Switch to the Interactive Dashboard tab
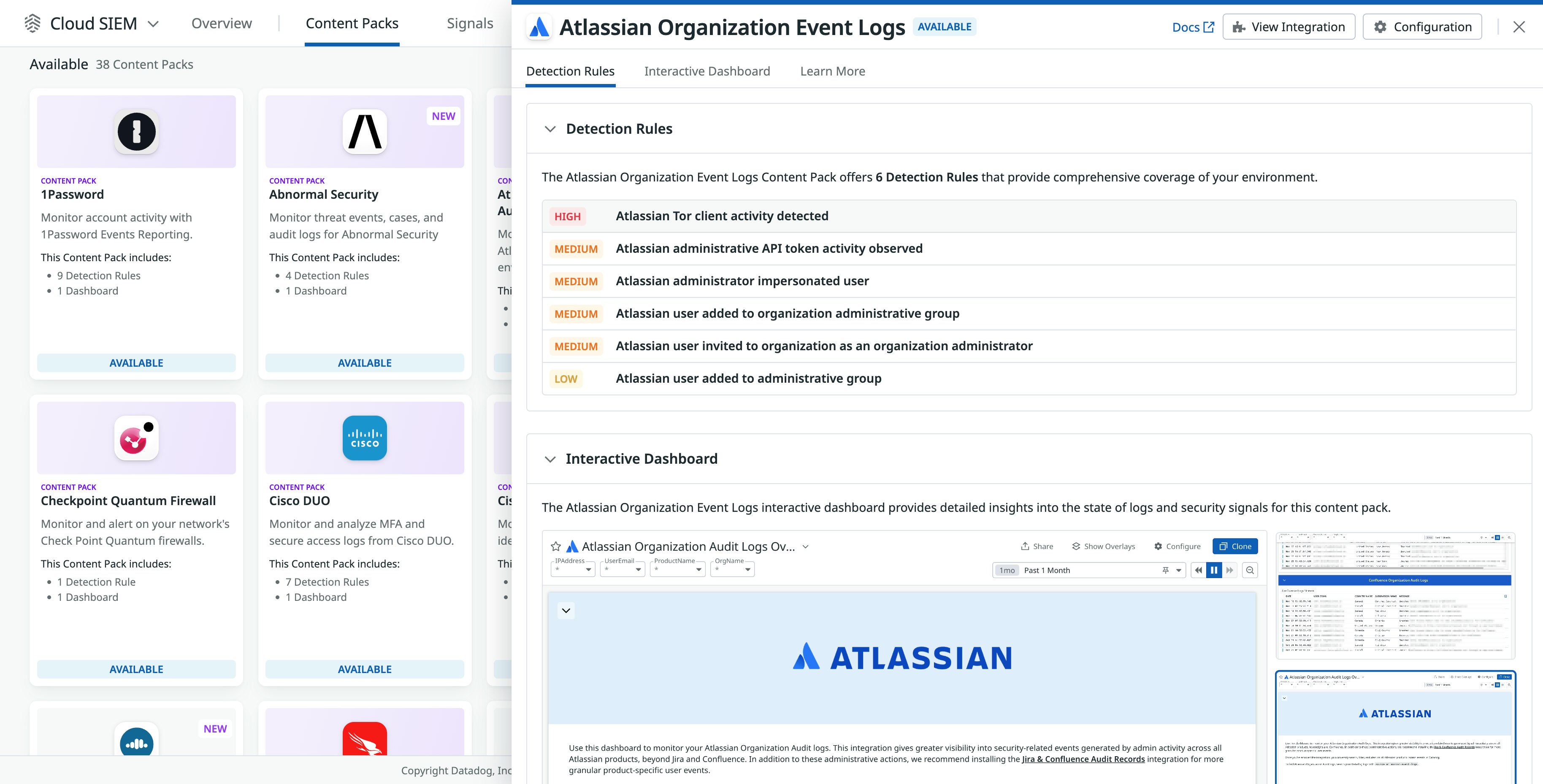Screen dimensions: 1543x784 pyautogui.click(x=707, y=70)
